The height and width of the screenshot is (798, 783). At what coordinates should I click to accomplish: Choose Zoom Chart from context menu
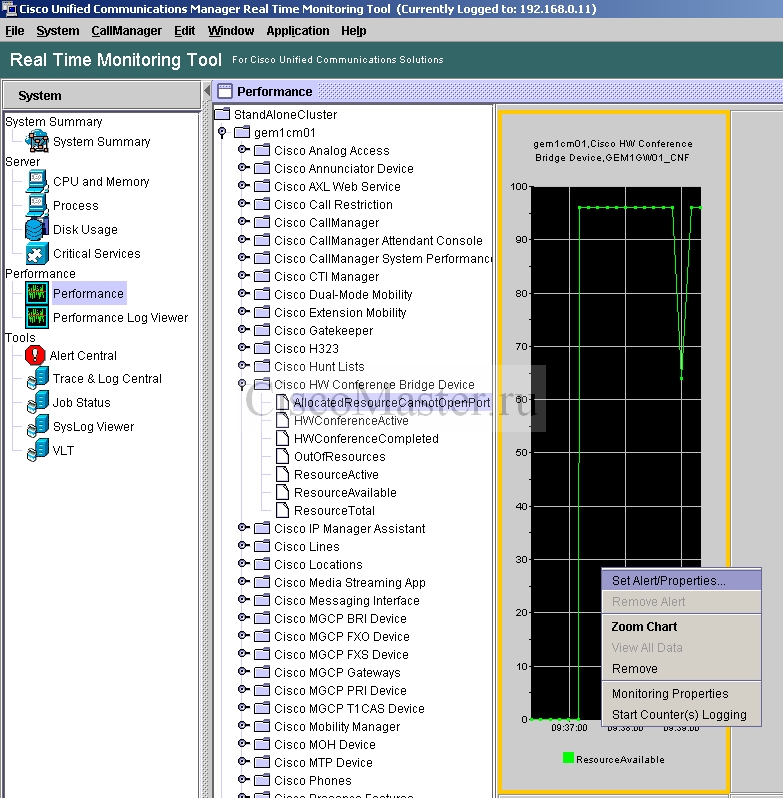681,626
